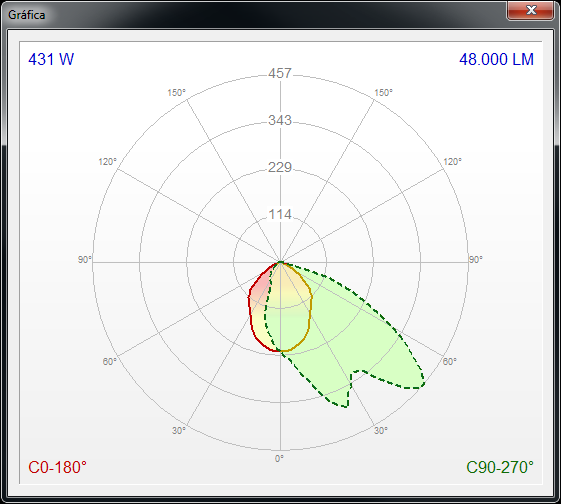Click the 0° angle marker
Screen dimensions: 561x504
coord(279,458)
